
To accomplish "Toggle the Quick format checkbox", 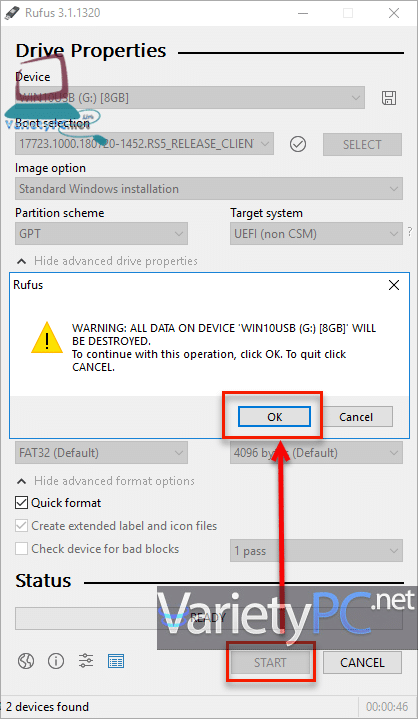I will coord(21,503).
